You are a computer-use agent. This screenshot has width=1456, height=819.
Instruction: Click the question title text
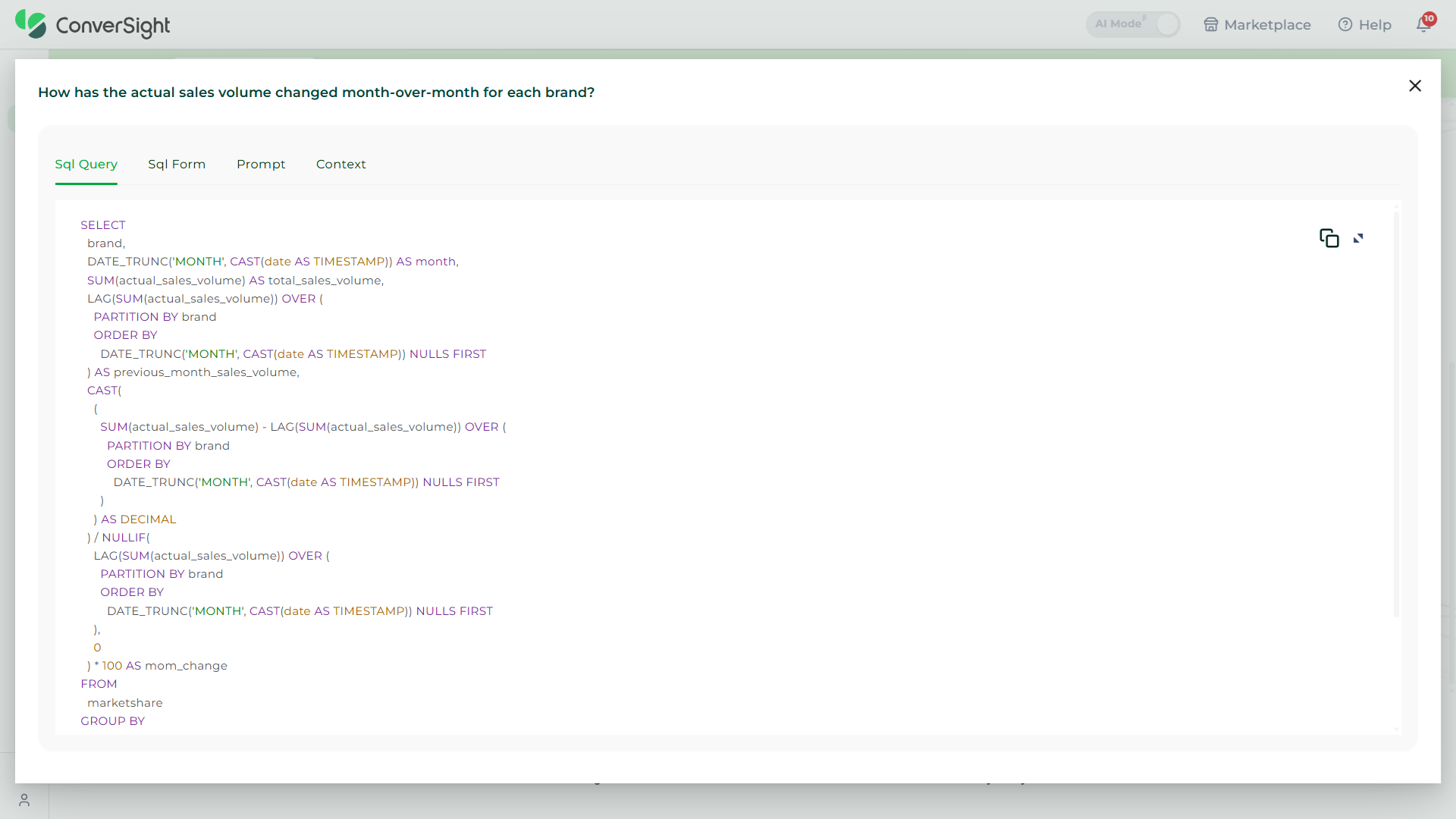[x=316, y=93]
